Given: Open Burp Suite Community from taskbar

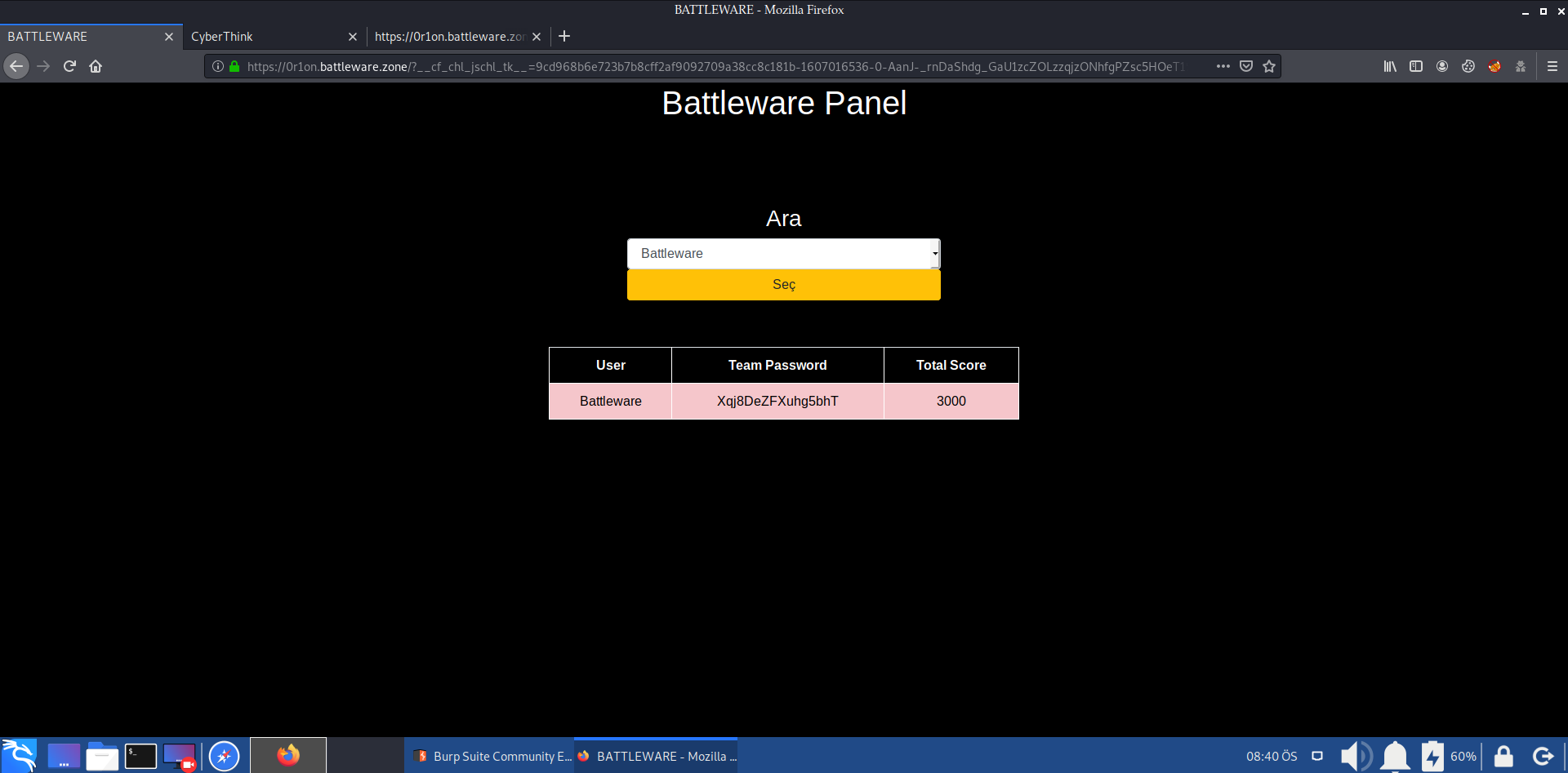Looking at the screenshot, I should [x=492, y=756].
